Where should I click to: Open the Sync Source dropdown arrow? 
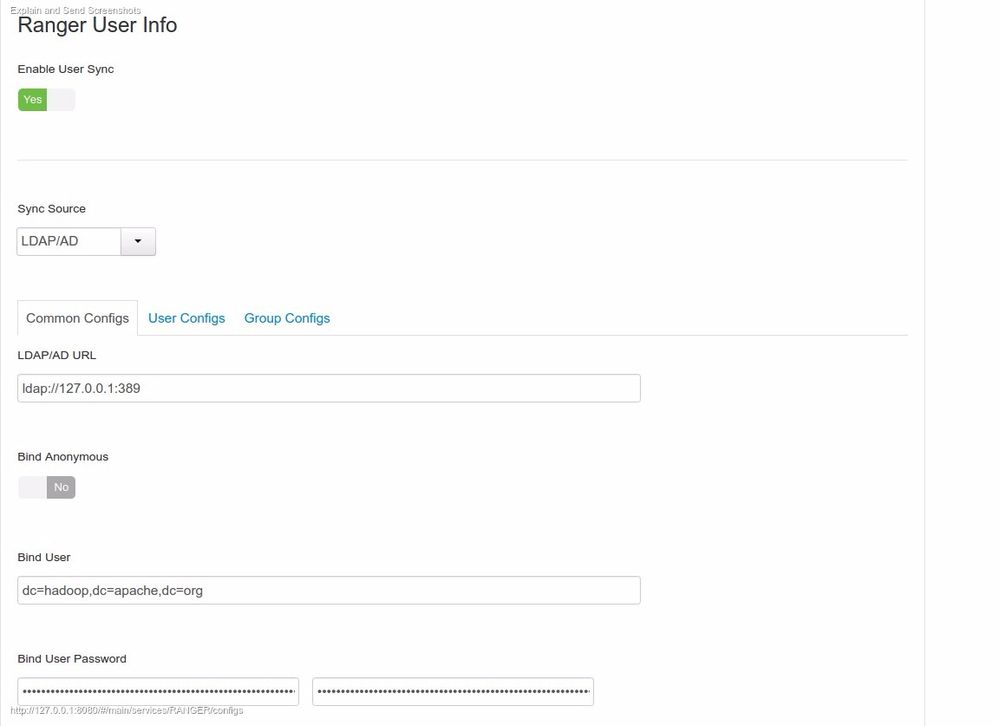138,241
